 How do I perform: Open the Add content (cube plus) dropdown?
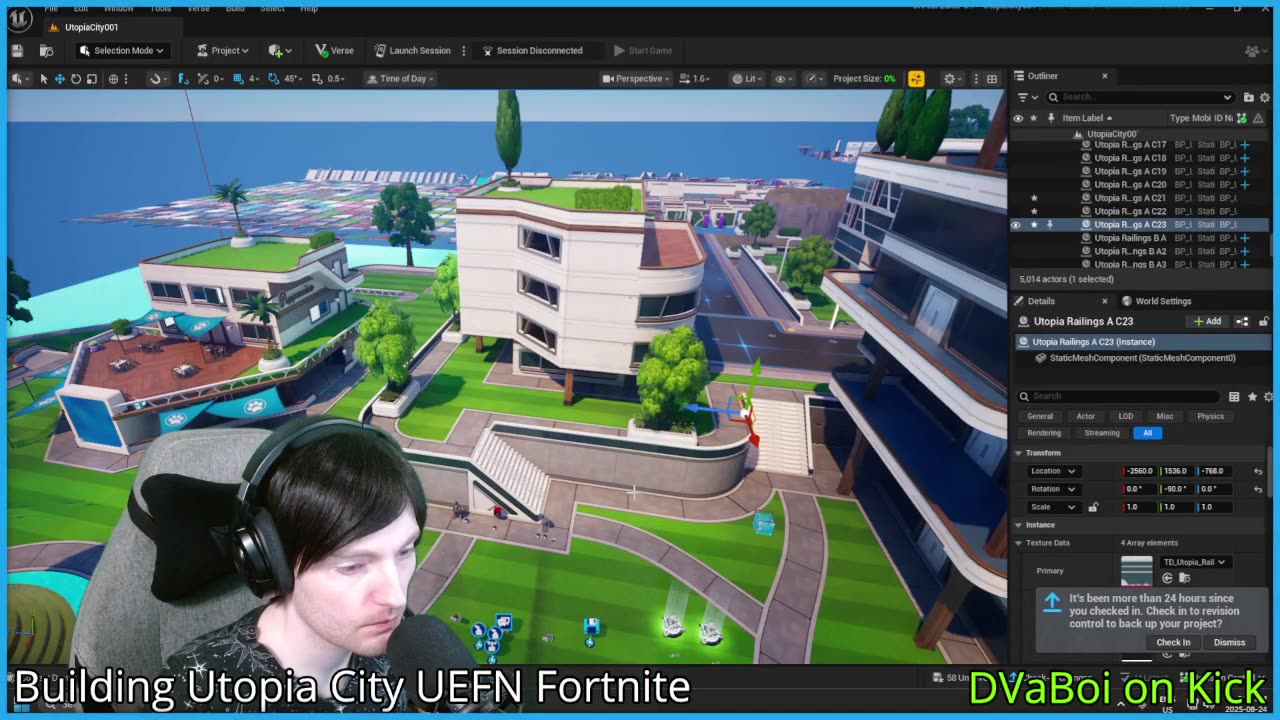pos(280,50)
